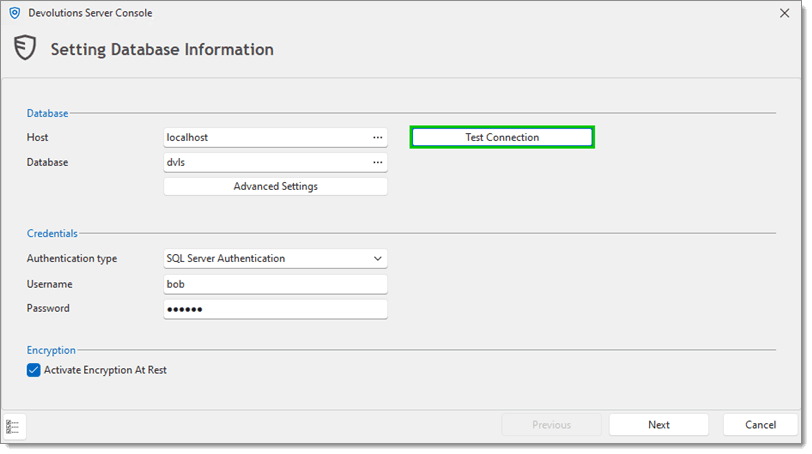Screen dimensions: 812x454
Task: Focus the Username field with bob
Action: pyautogui.click(x=275, y=284)
